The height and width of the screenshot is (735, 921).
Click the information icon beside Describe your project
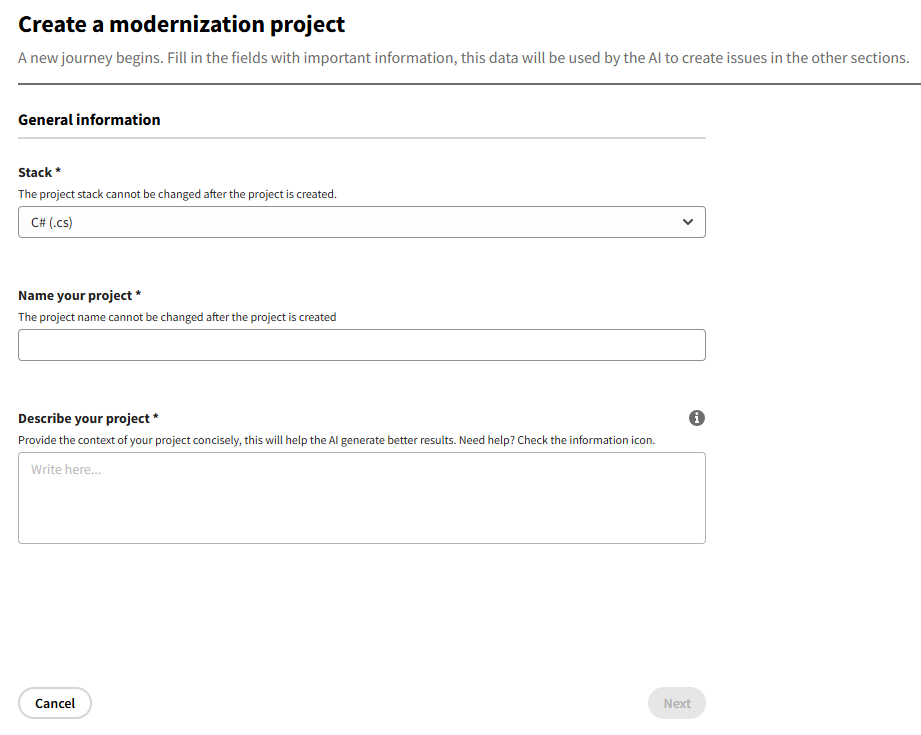[x=697, y=418]
